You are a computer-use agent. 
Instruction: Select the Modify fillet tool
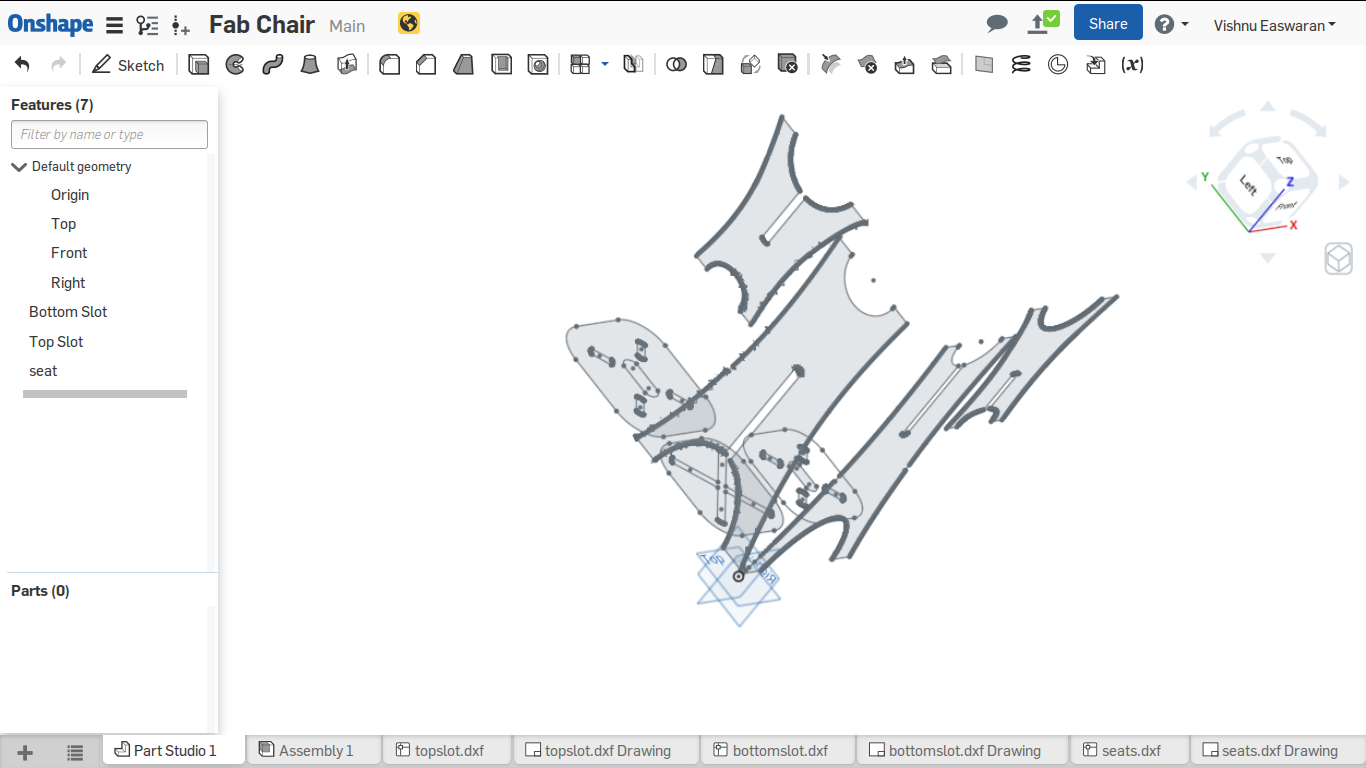coord(830,65)
